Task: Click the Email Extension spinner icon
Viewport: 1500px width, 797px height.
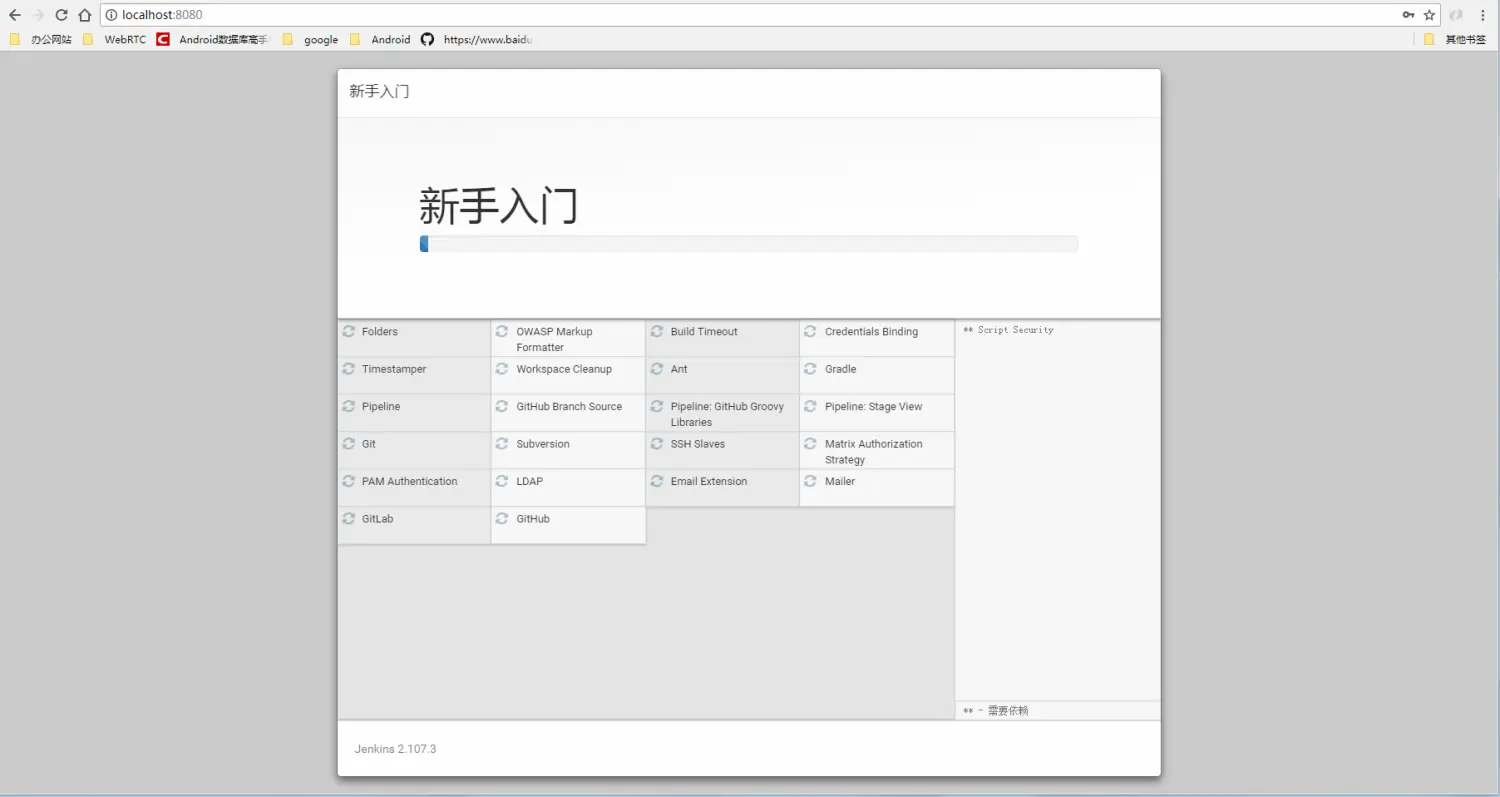Action: click(657, 481)
